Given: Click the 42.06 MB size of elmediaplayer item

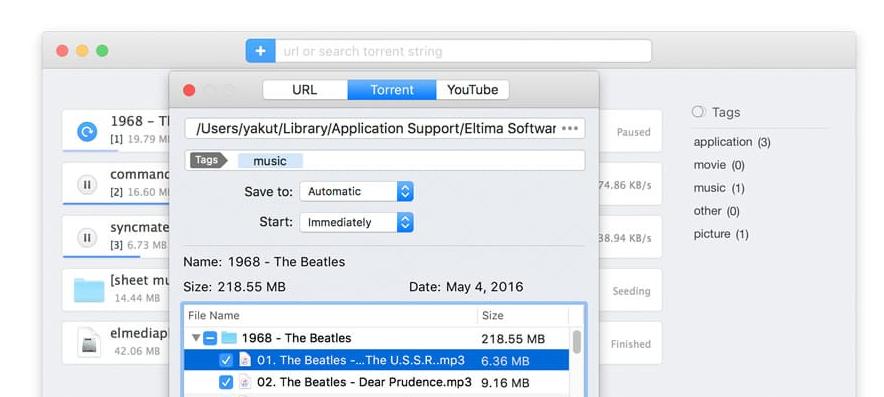Looking at the screenshot, I should 137,351.
